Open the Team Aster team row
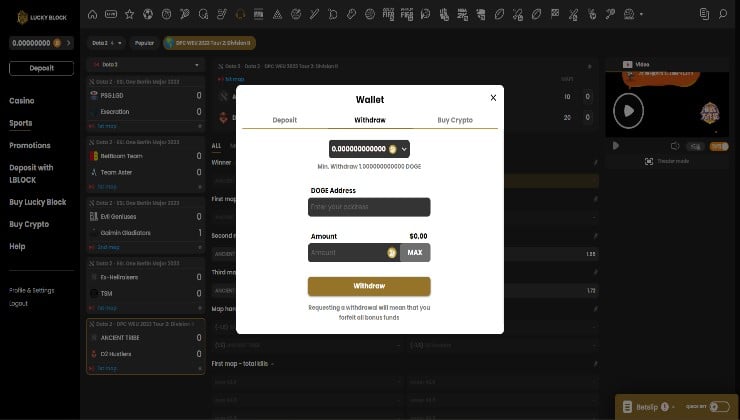 146,172
